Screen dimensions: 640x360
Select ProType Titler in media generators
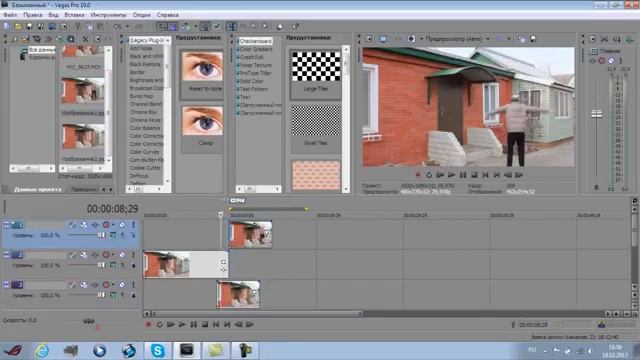coord(256,73)
